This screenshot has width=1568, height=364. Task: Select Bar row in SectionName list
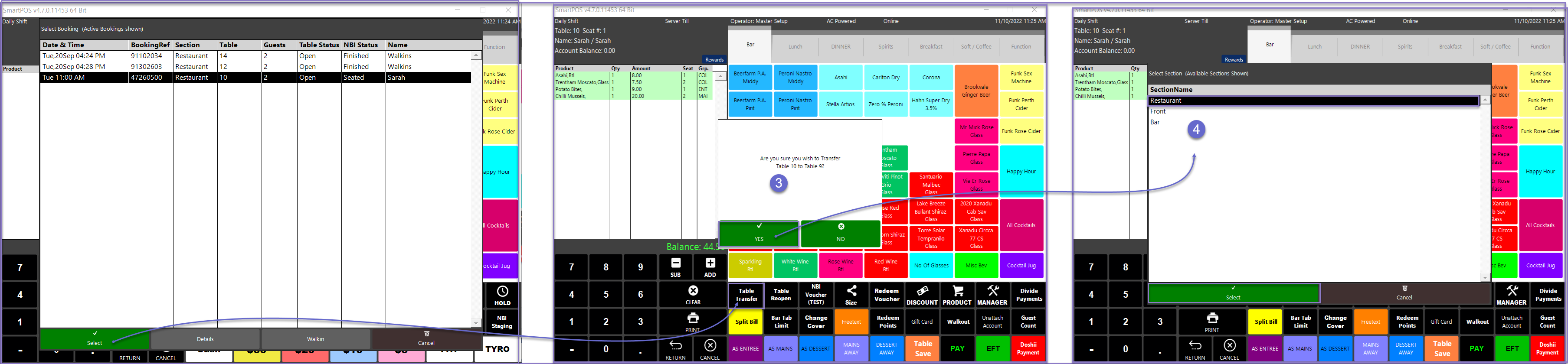click(x=1313, y=123)
